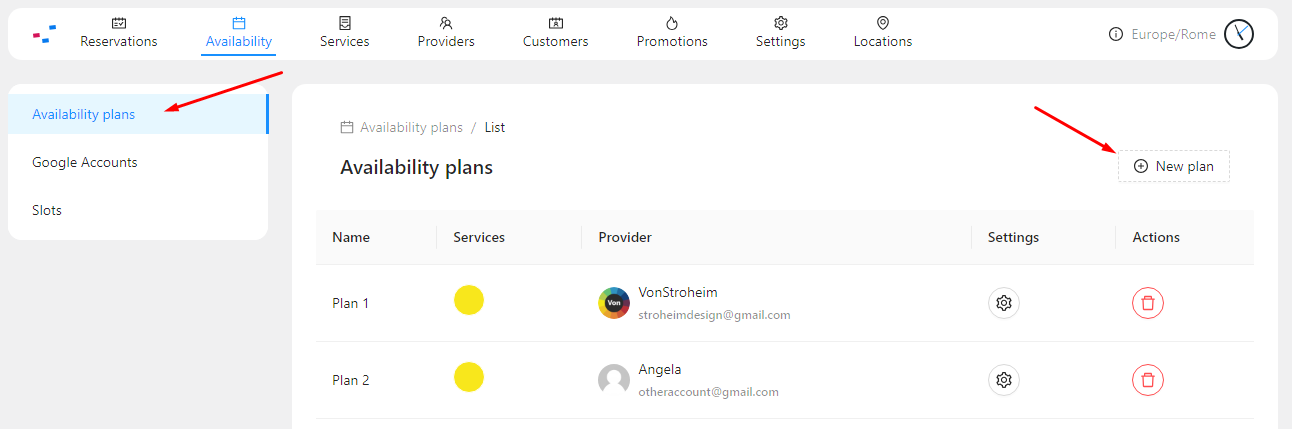Click the Availability plans breadcrumb link

(411, 127)
